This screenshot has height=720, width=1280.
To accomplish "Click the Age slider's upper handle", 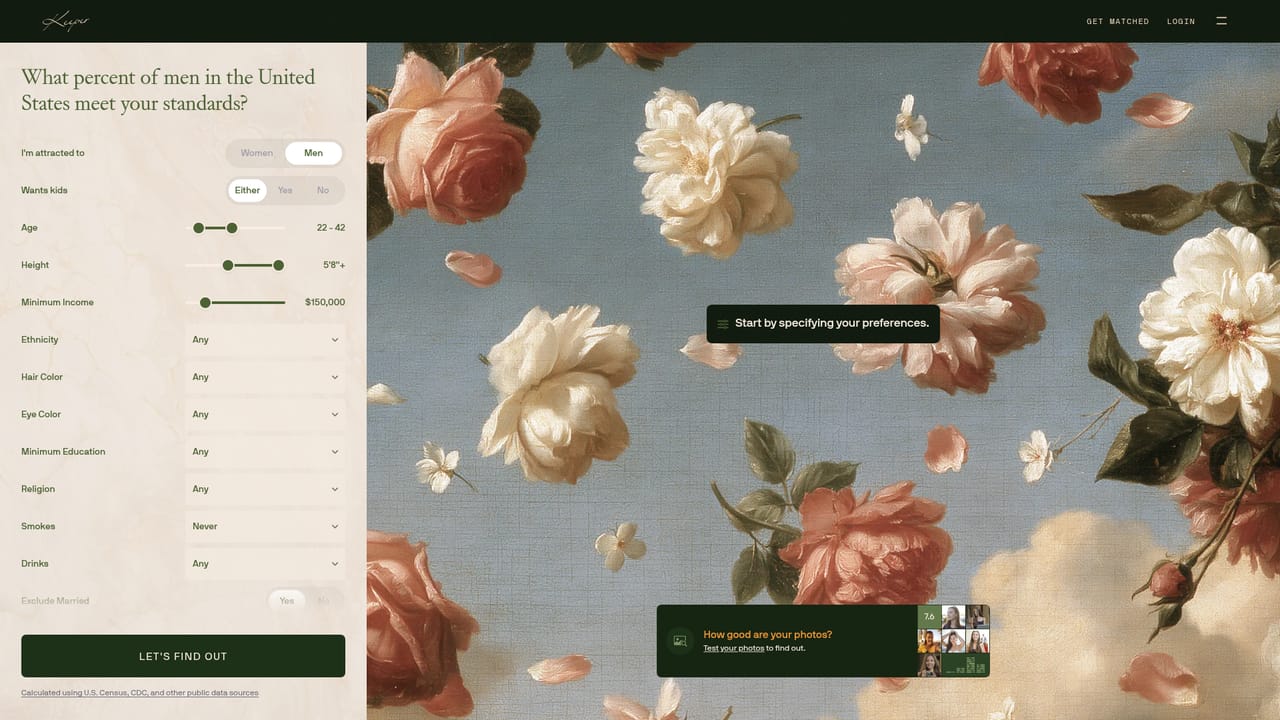I will (232, 228).
